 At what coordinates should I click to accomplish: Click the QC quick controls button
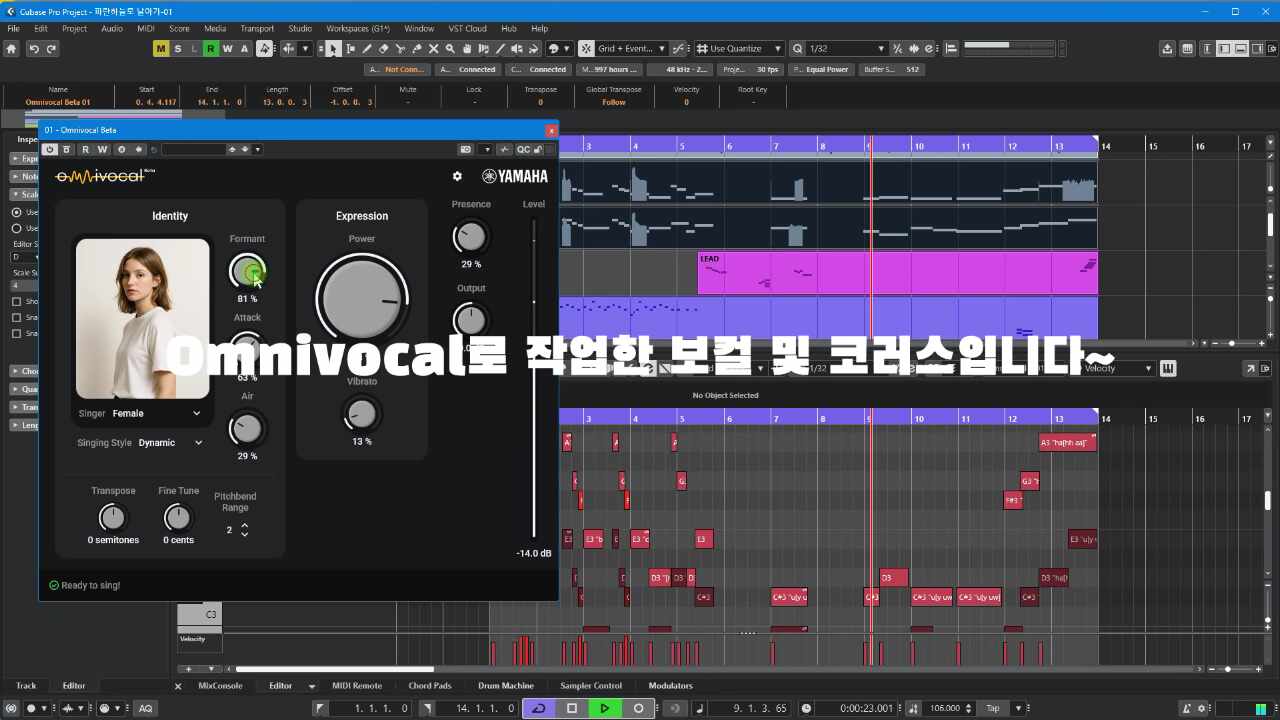(523, 149)
